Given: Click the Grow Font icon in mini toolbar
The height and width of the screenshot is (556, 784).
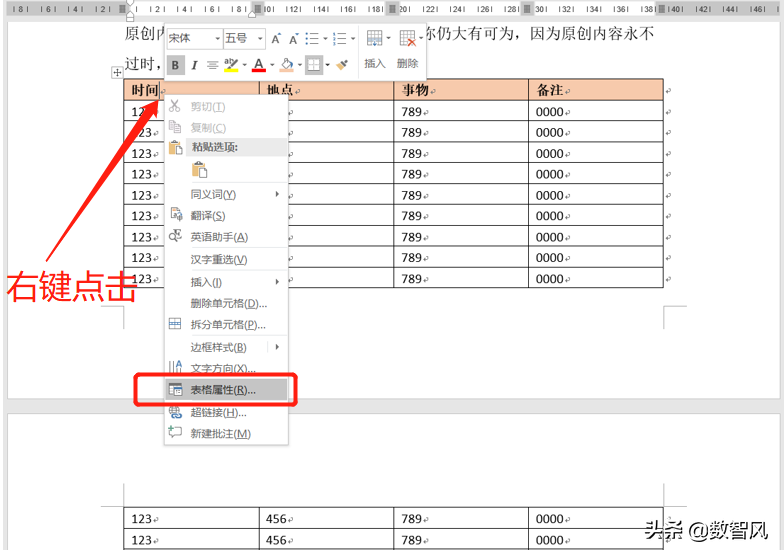Looking at the screenshot, I should tap(276, 38).
